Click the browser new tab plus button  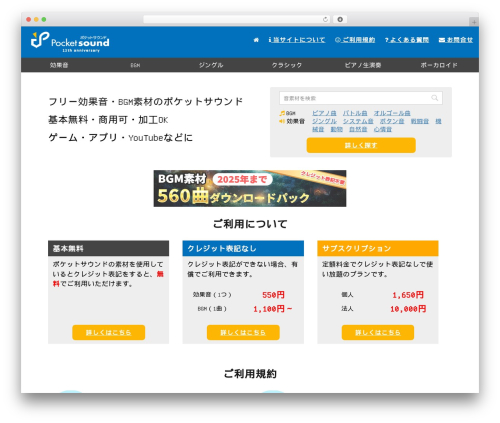coord(474,22)
